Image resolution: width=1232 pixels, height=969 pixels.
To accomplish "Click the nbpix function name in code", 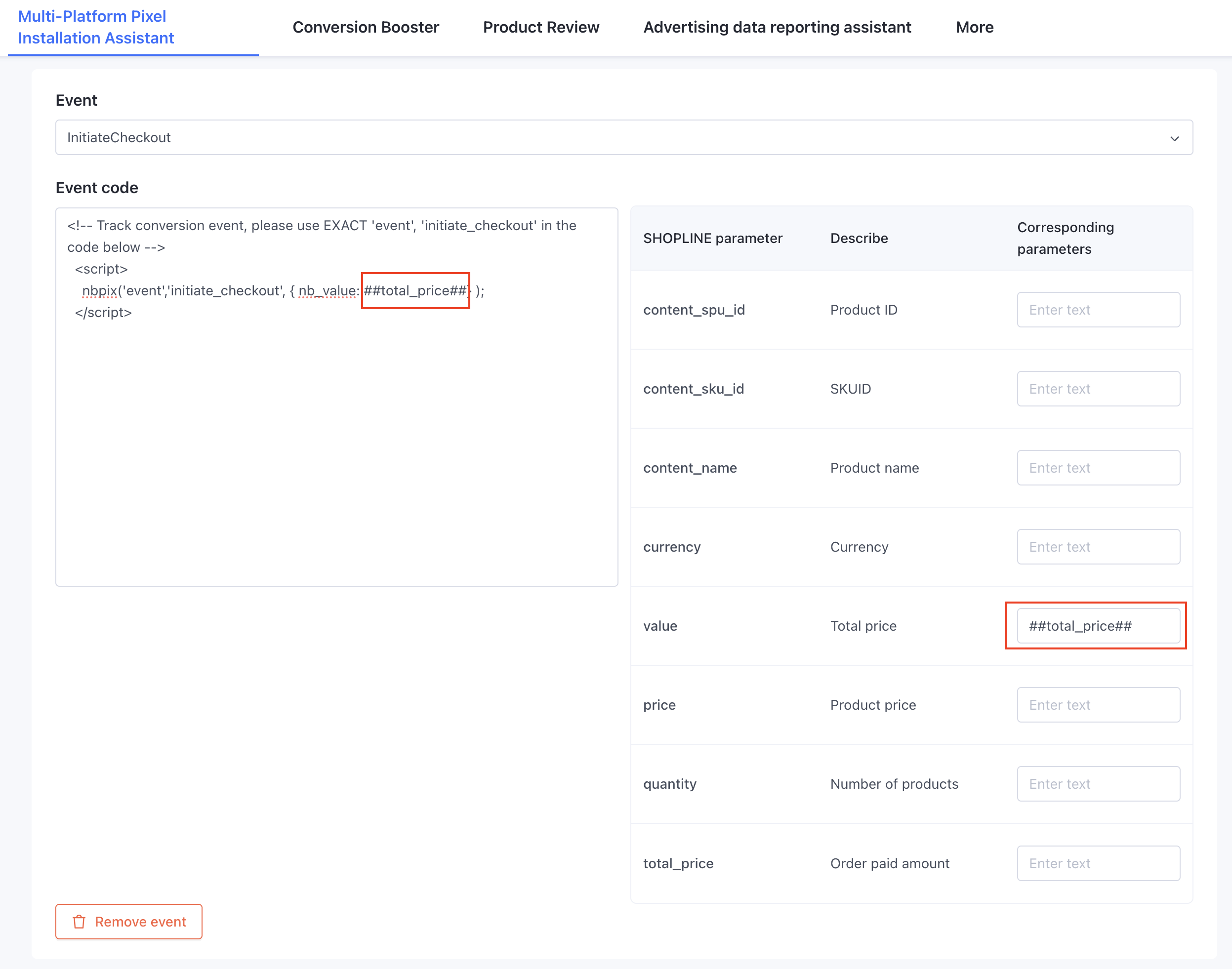I will pos(99,291).
